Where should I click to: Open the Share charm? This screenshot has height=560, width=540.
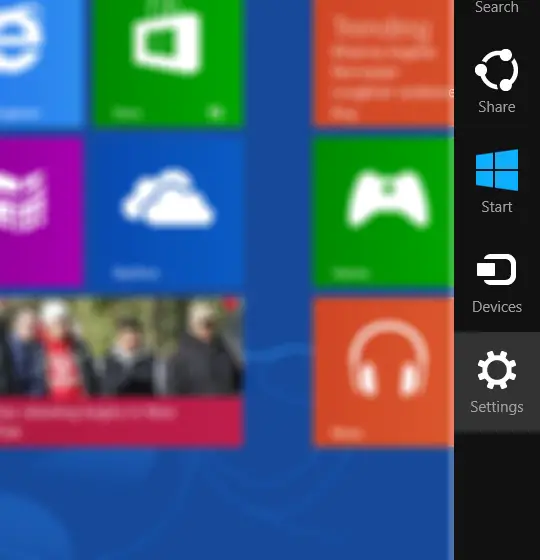pyautogui.click(x=497, y=82)
